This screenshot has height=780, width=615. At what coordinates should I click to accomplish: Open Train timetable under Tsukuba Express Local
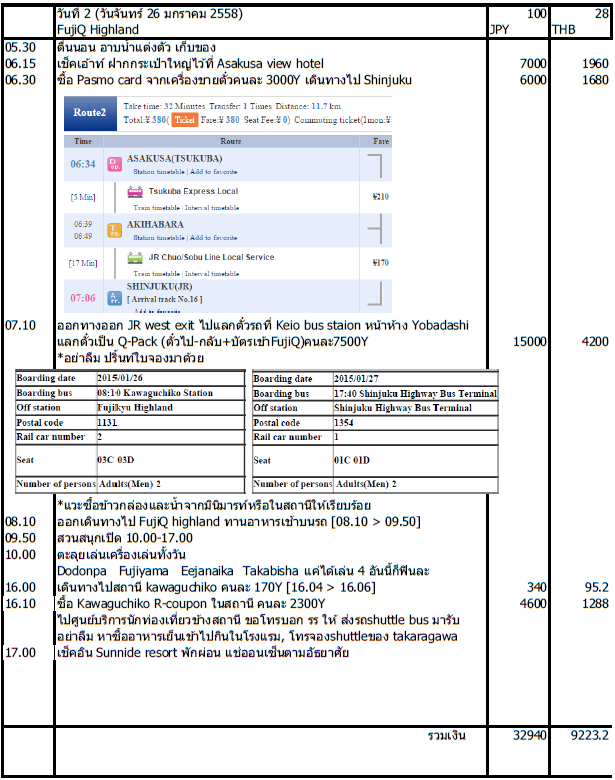click(x=156, y=208)
